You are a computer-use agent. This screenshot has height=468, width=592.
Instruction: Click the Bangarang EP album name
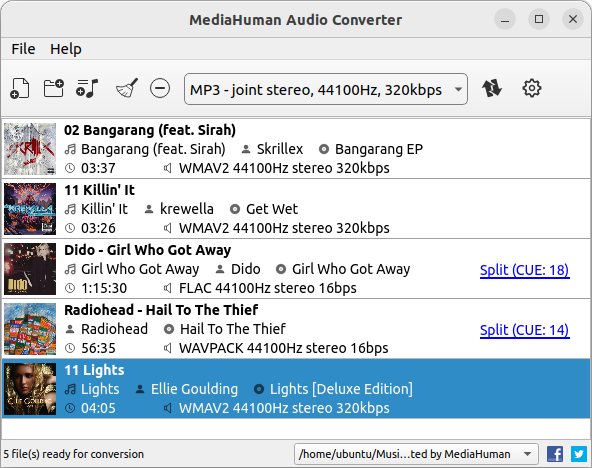click(379, 149)
